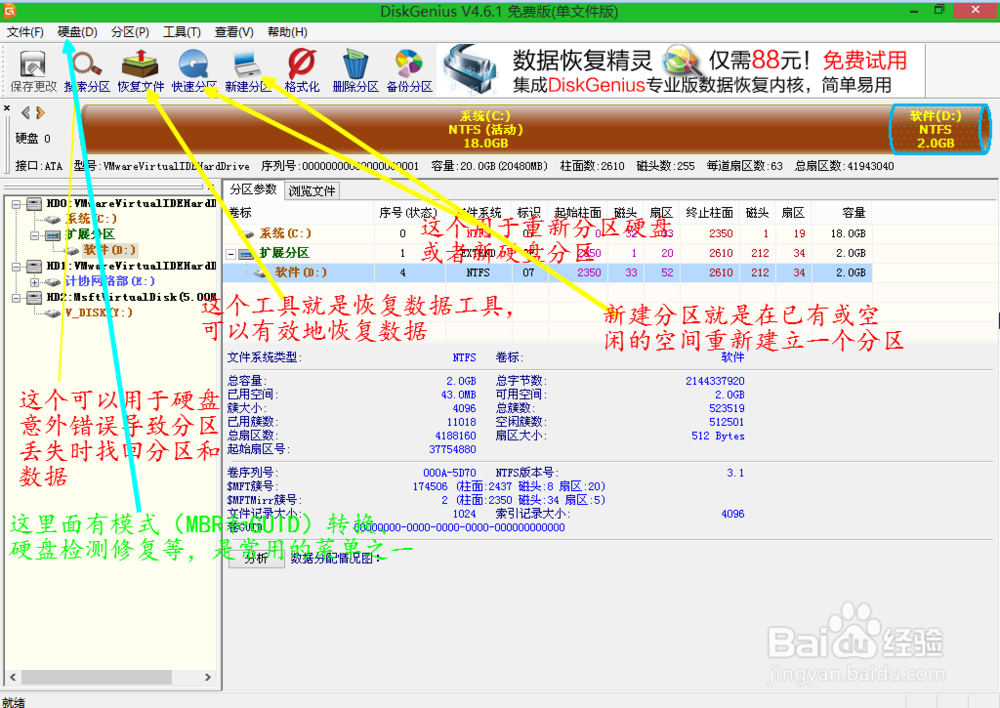Click the 起始柱面 column header

click(578, 213)
